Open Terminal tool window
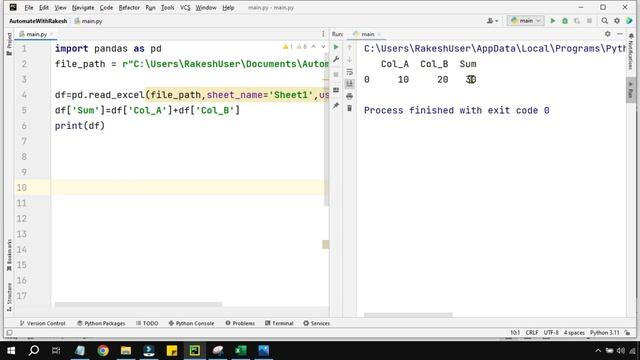The image size is (640, 360). pos(279,323)
